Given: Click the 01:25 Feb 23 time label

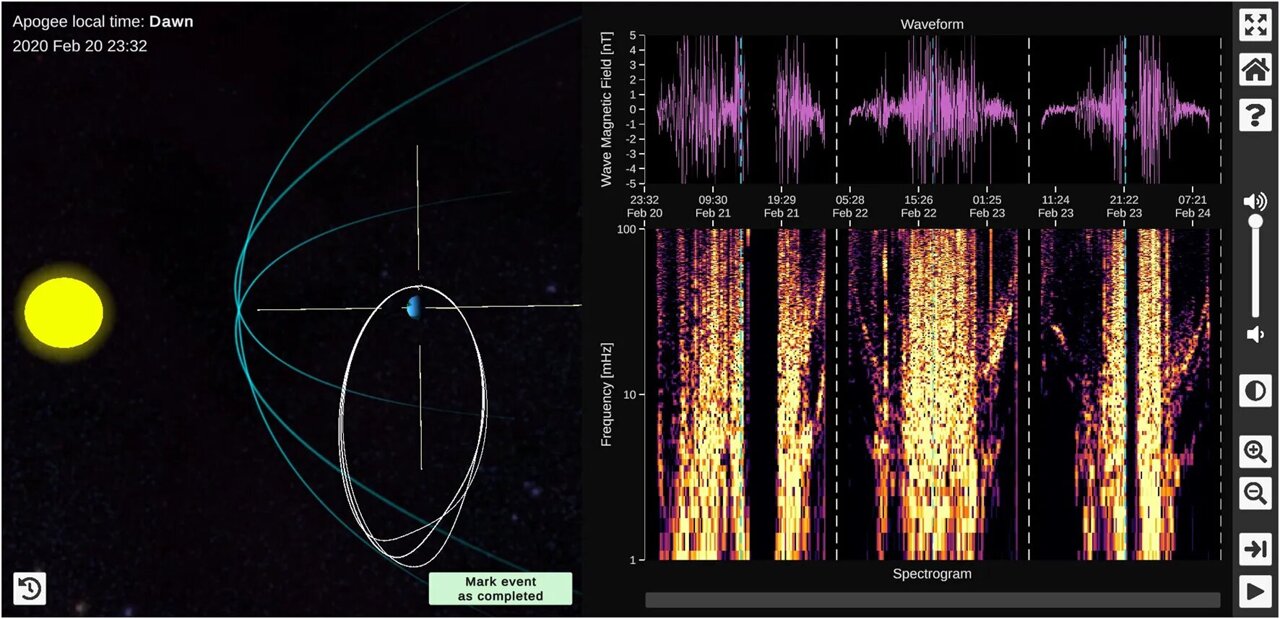Looking at the screenshot, I should click(x=986, y=206).
